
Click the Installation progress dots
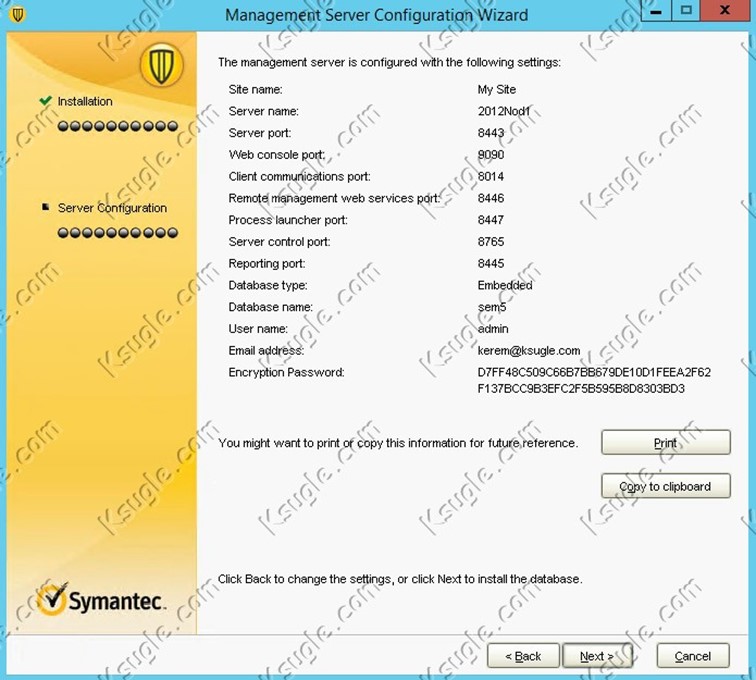pos(118,126)
